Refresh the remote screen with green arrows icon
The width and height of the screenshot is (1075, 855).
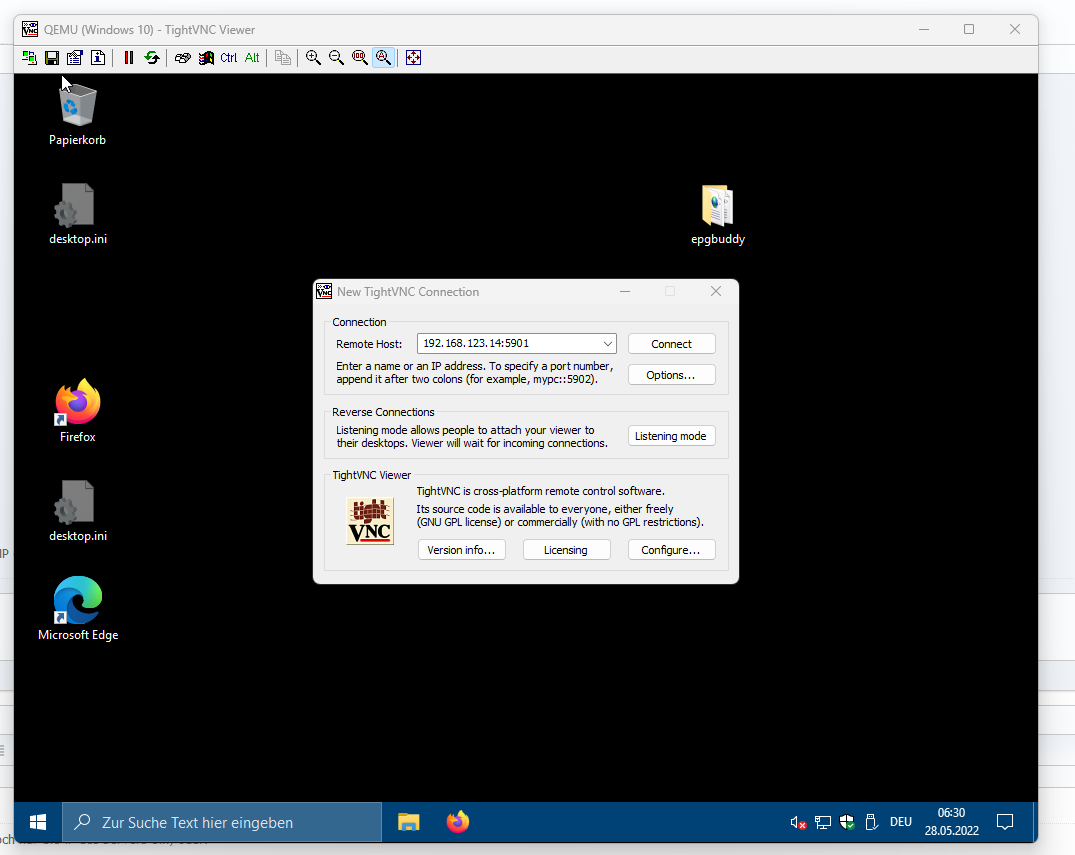pyautogui.click(x=152, y=58)
